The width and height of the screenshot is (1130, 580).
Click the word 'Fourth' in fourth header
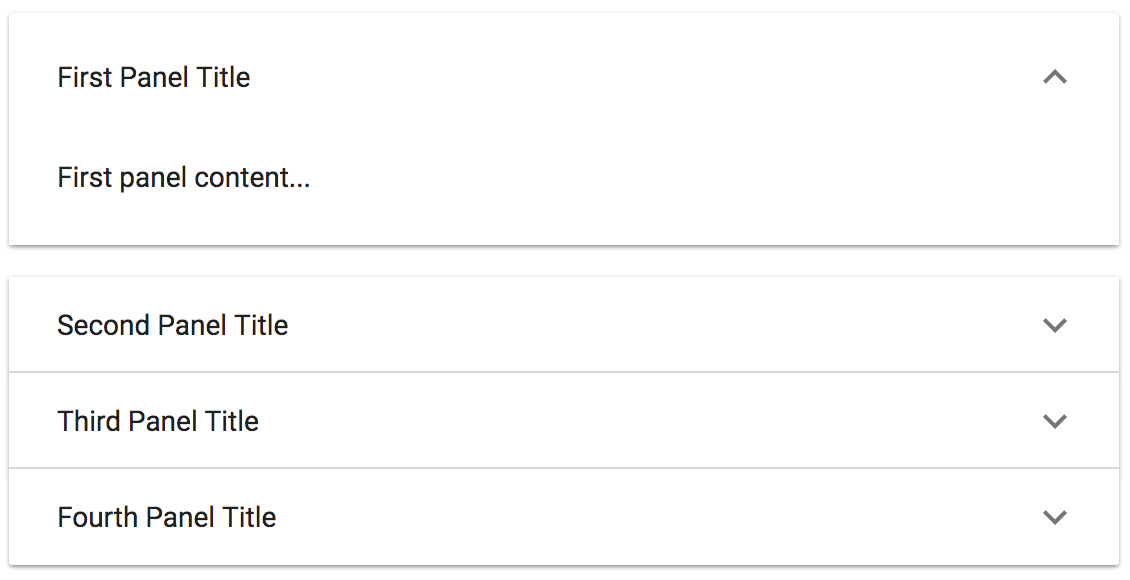coord(98,517)
